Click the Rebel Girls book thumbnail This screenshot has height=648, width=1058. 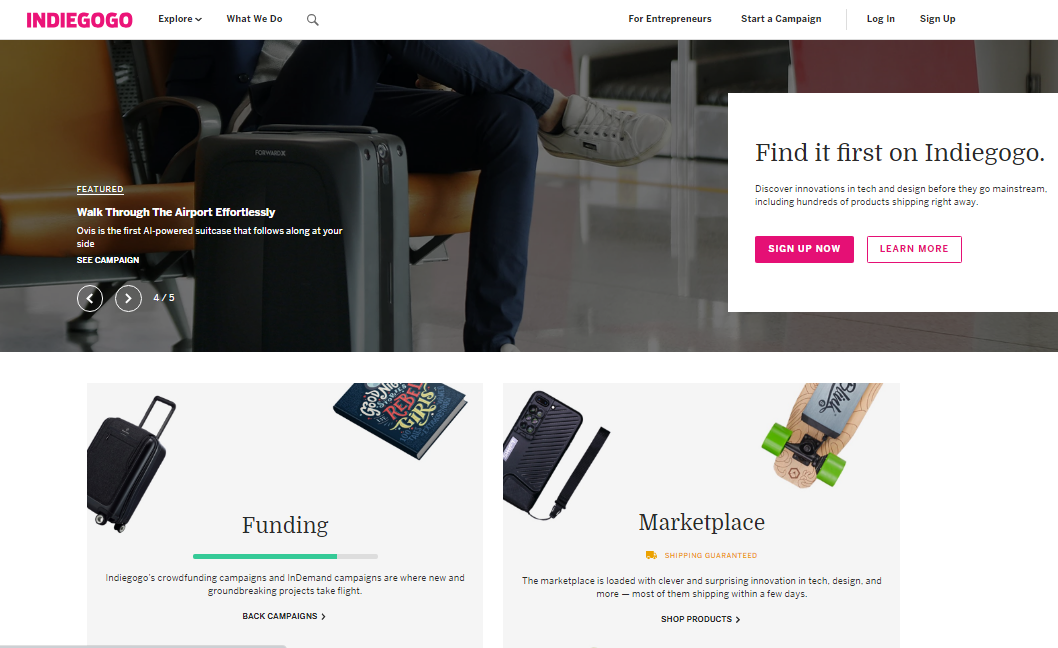coord(400,420)
